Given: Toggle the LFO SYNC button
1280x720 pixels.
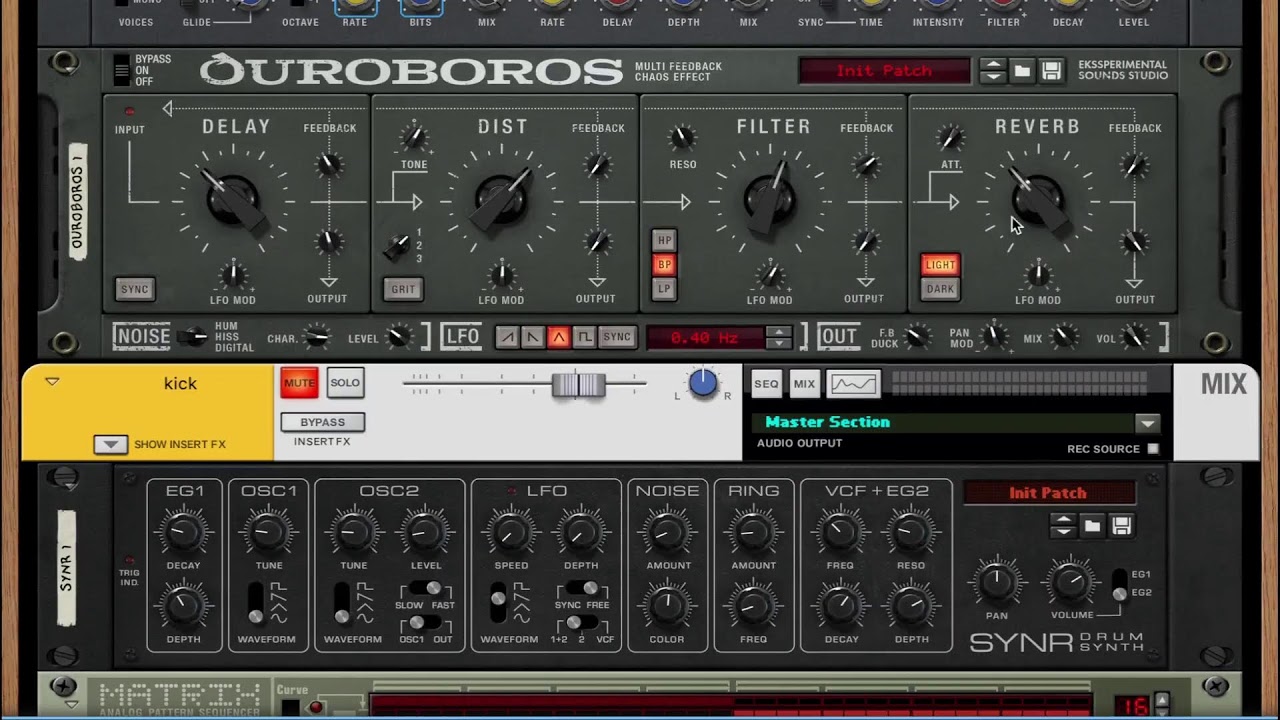Looking at the screenshot, I should click(617, 337).
